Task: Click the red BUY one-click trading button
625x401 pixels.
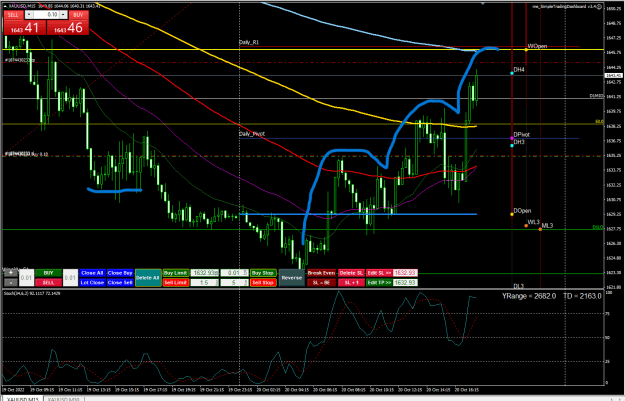Action: [x=78, y=15]
